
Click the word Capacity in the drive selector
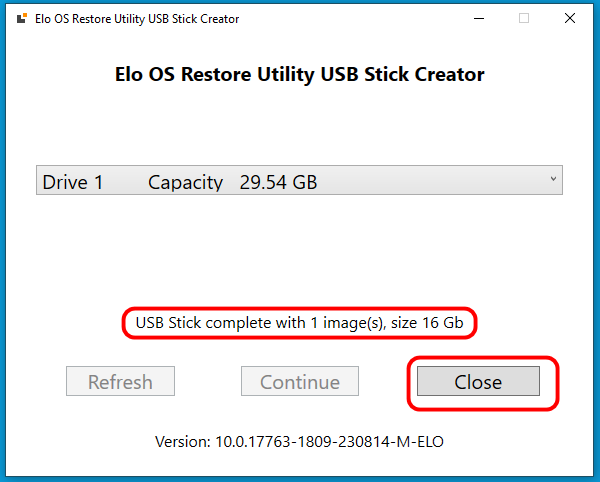pyautogui.click(x=185, y=182)
